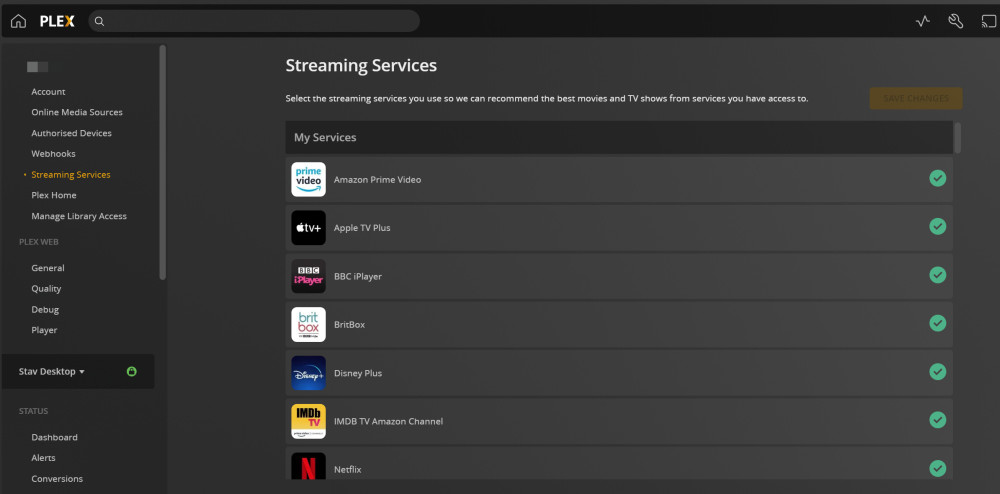Open Manage Library Access link
This screenshot has height=494, width=1000.
coord(79,216)
